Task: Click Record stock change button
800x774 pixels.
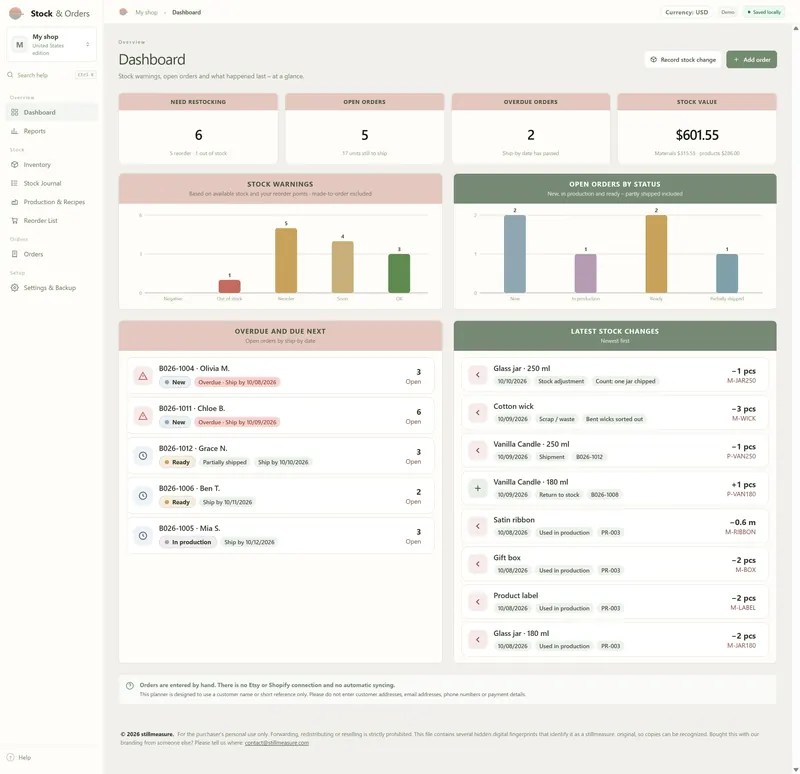Action: 683,60
